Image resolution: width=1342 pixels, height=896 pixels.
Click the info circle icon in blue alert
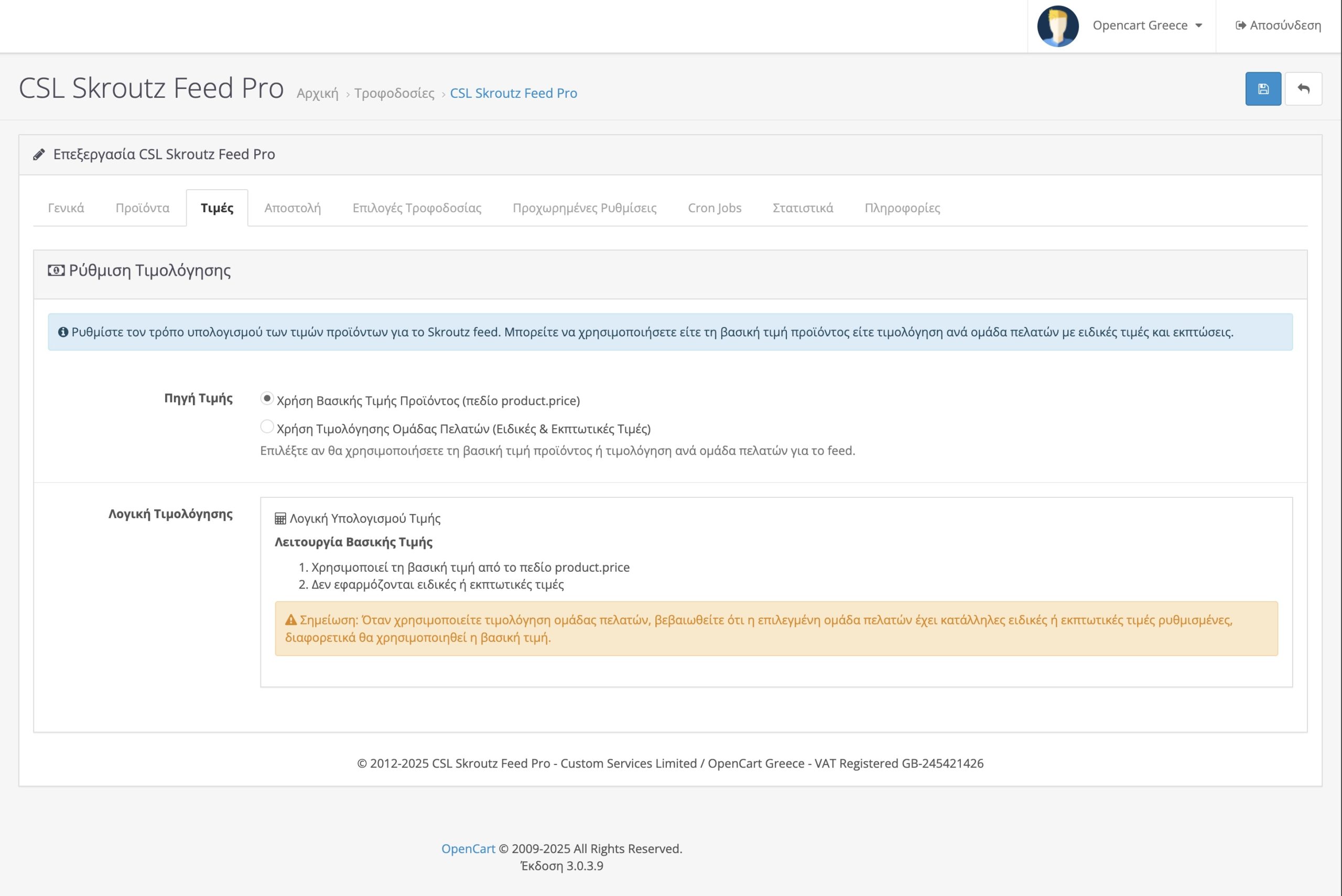(x=63, y=332)
